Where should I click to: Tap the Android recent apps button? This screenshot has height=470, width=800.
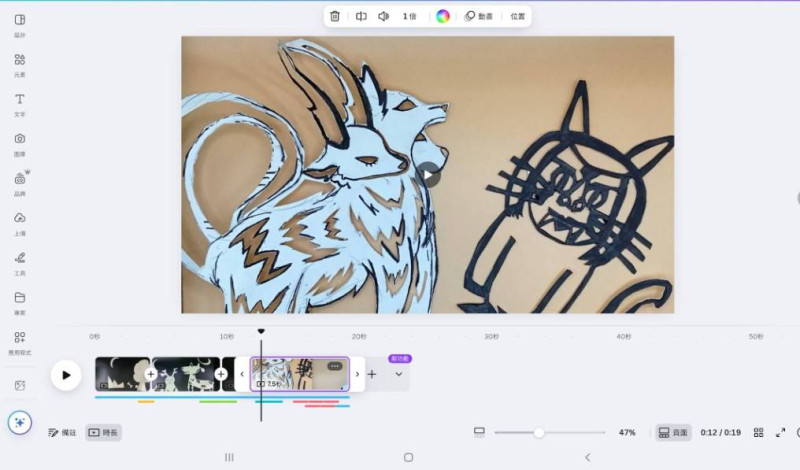coord(229,457)
